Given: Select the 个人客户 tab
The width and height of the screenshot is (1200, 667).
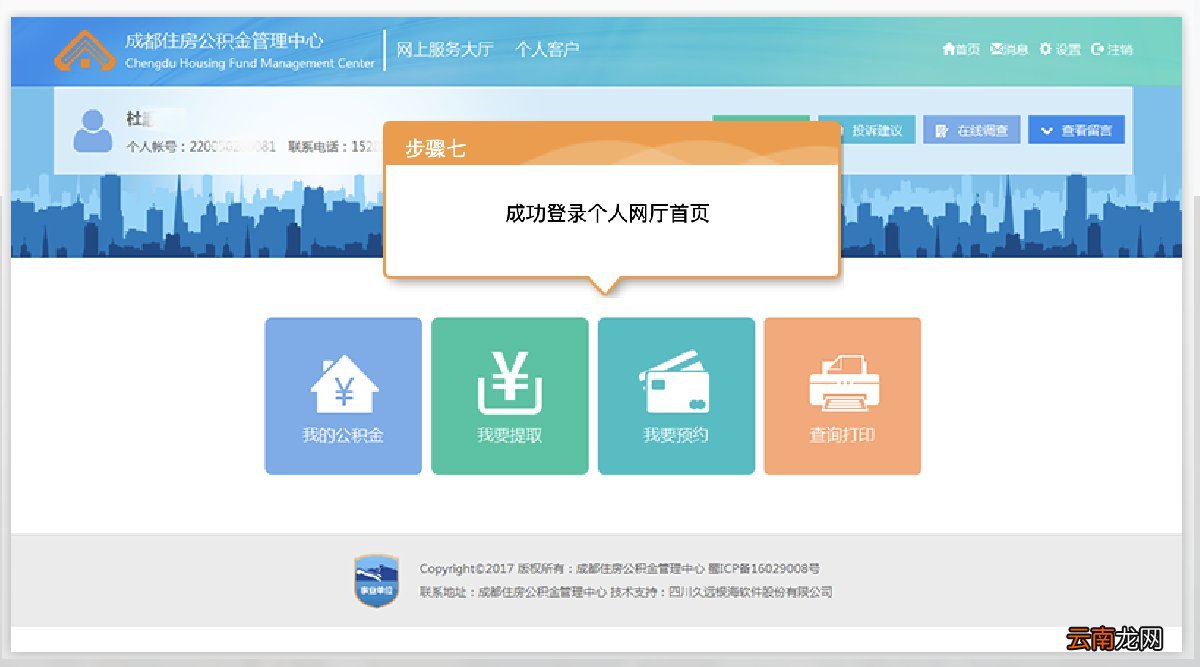Looking at the screenshot, I should [549, 48].
